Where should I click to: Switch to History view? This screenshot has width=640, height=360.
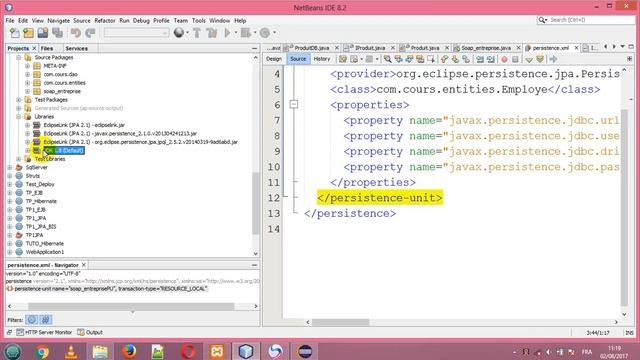tap(322, 59)
